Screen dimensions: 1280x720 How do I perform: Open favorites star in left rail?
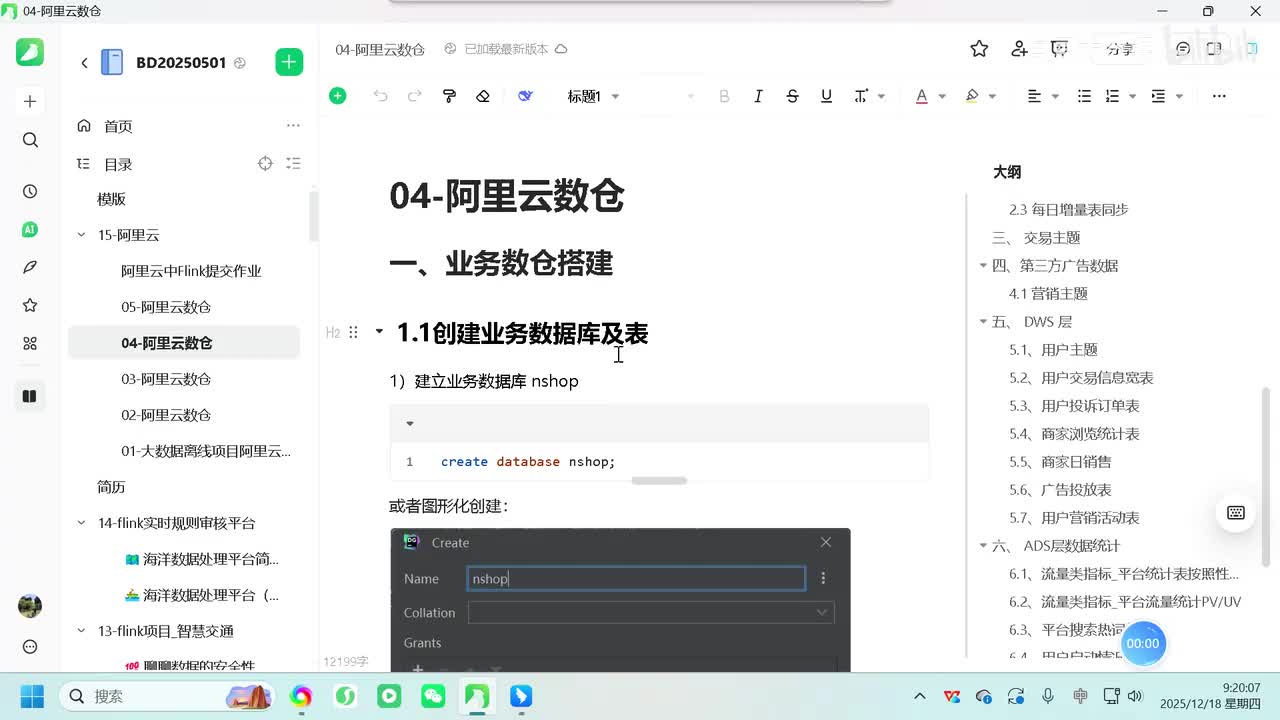click(30, 305)
